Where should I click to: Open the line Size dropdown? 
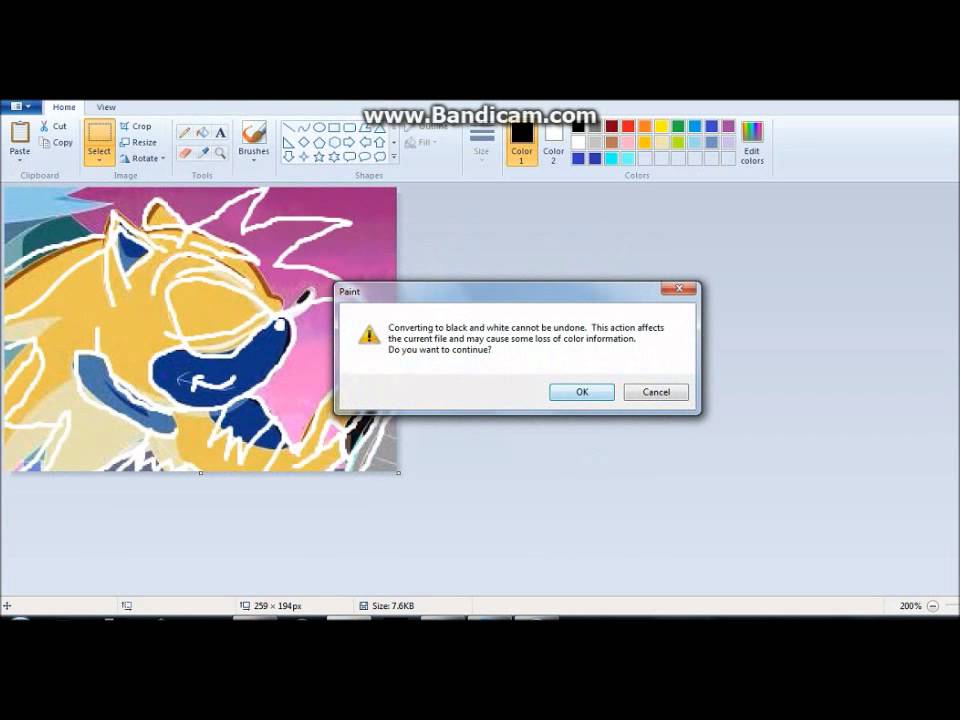click(x=481, y=143)
